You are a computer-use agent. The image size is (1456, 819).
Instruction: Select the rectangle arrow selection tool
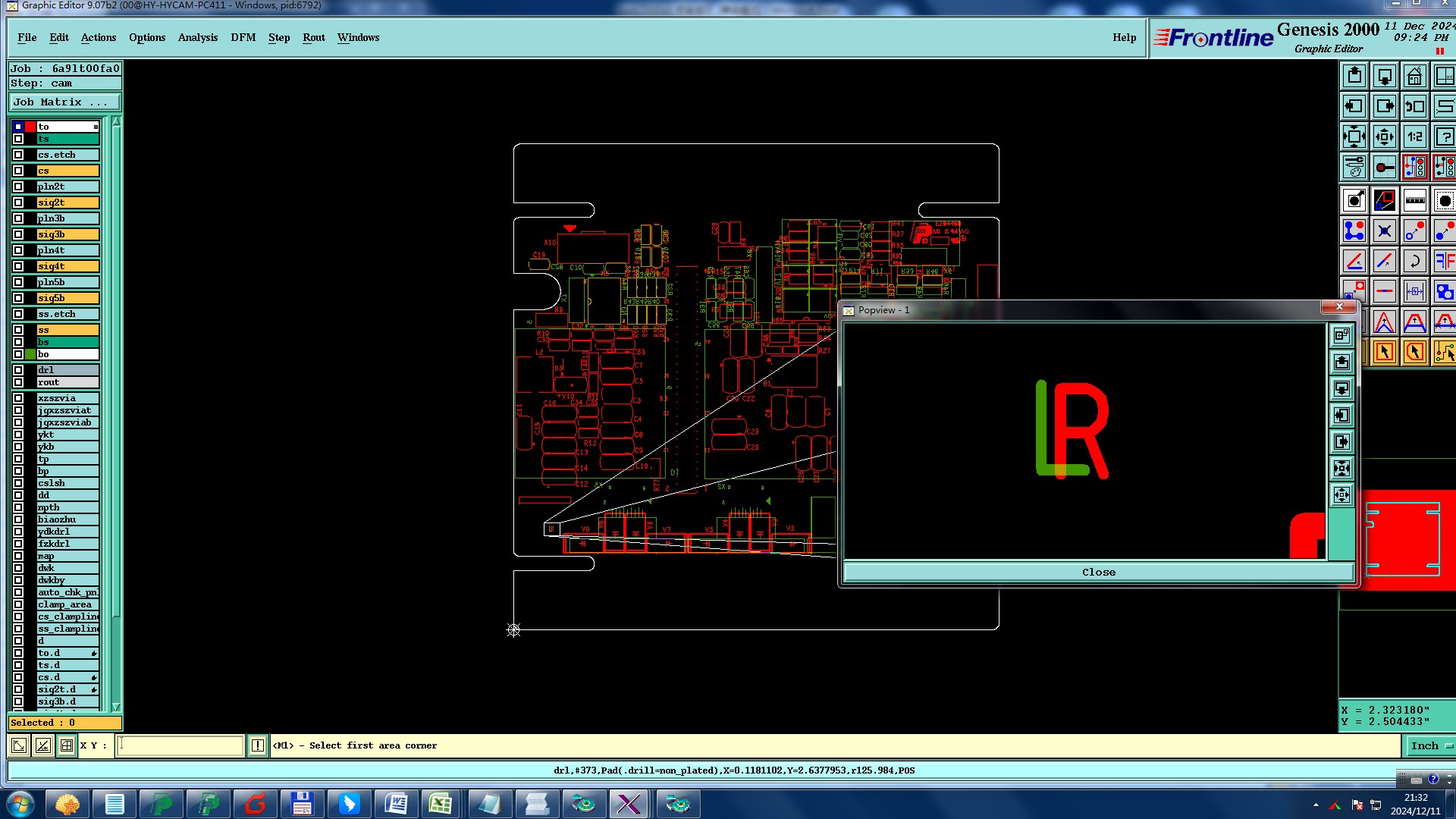coord(1385,352)
